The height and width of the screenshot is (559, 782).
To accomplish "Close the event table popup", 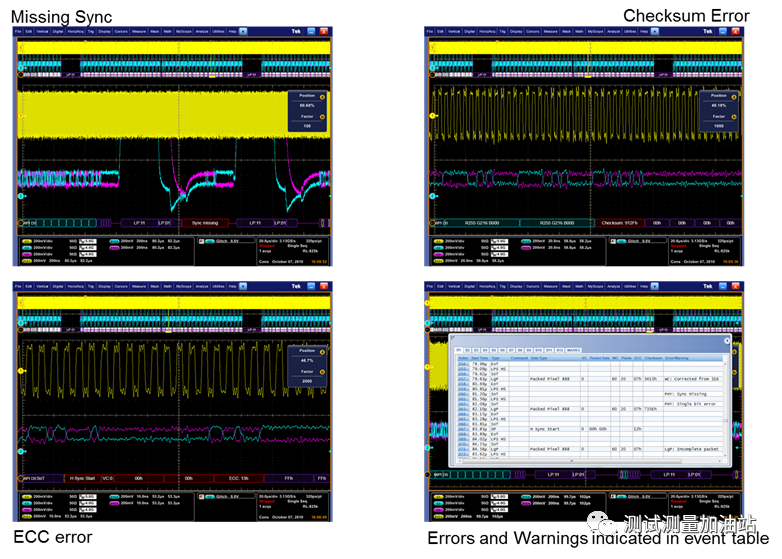I will pos(727,341).
